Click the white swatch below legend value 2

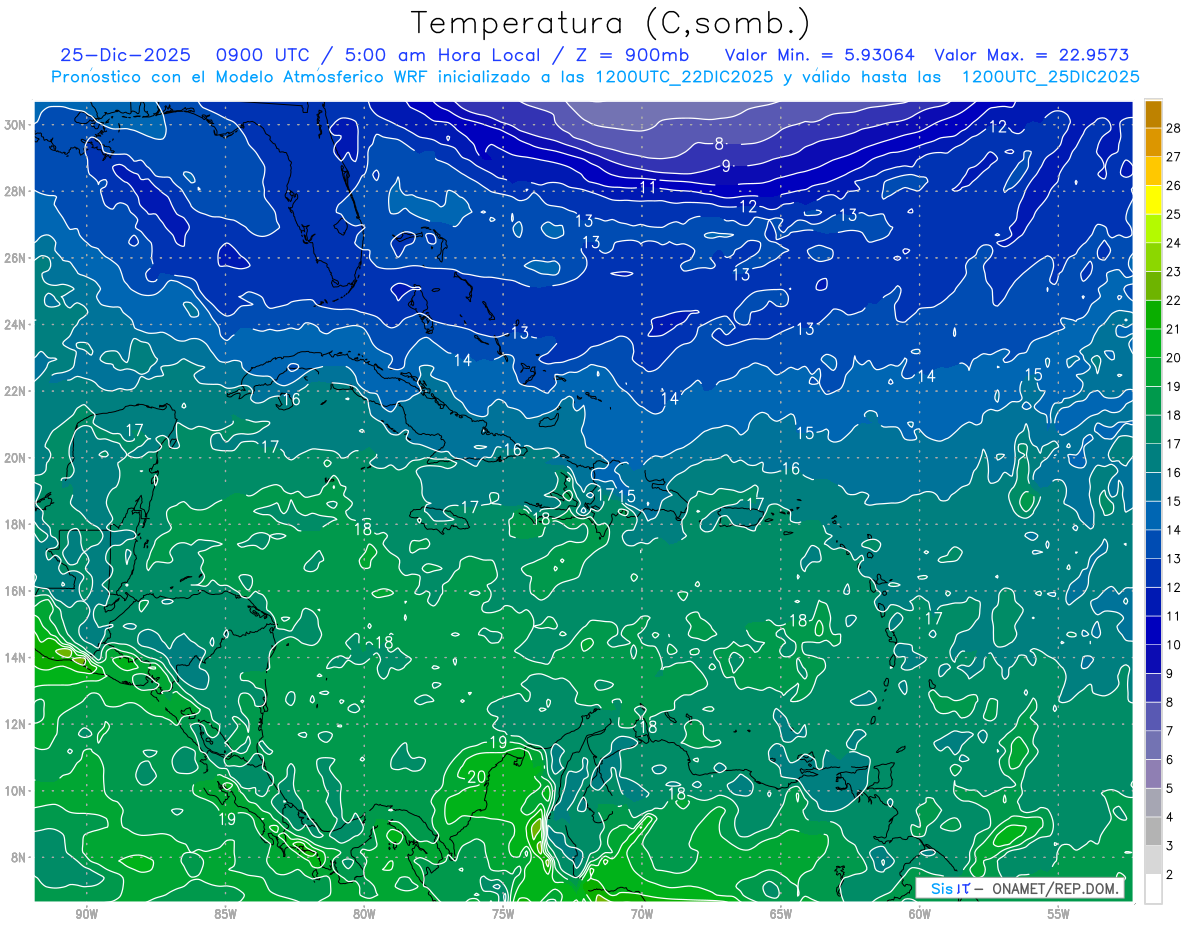tap(1153, 888)
